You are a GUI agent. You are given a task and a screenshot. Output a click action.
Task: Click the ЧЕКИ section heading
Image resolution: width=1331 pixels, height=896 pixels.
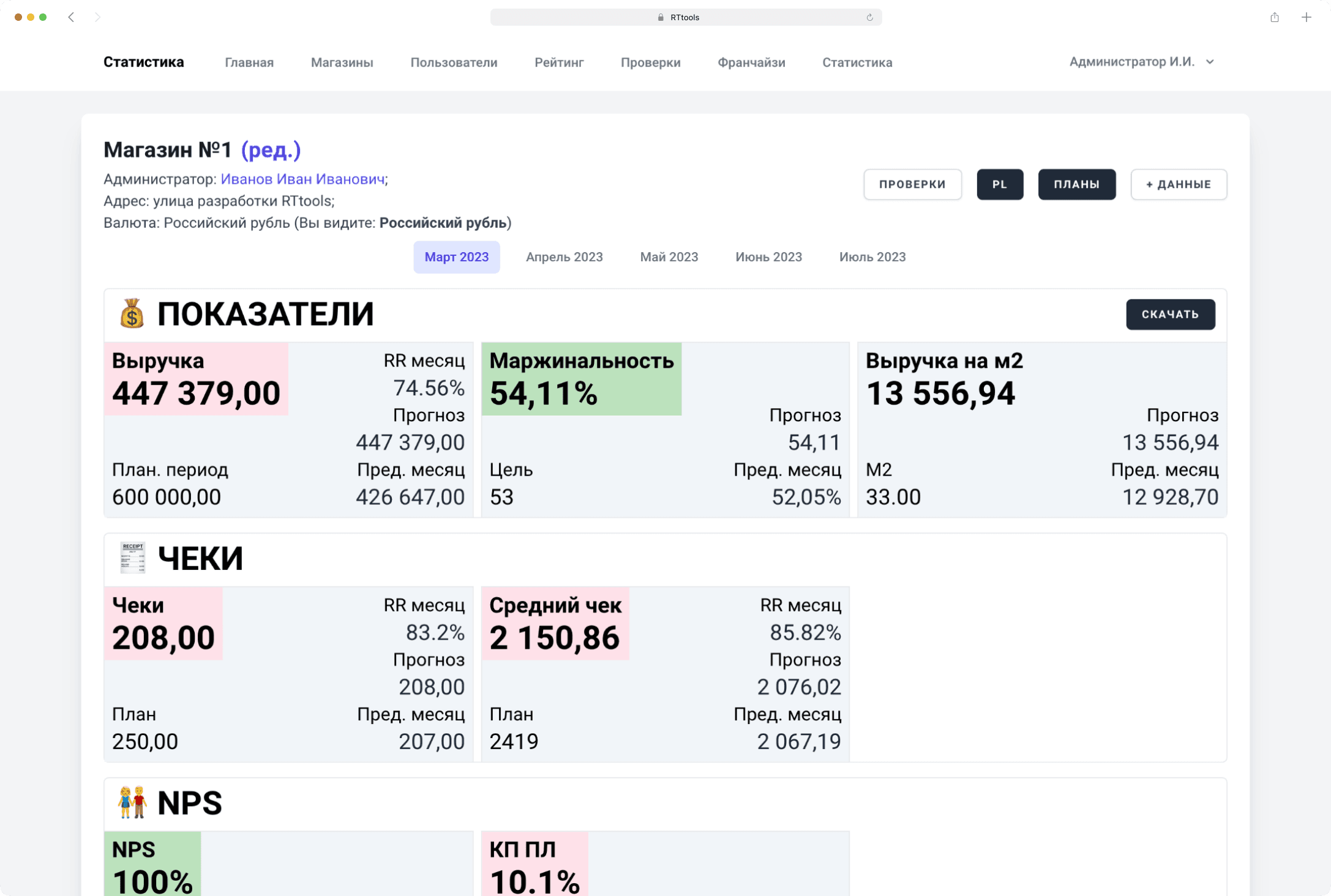(200, 558)
